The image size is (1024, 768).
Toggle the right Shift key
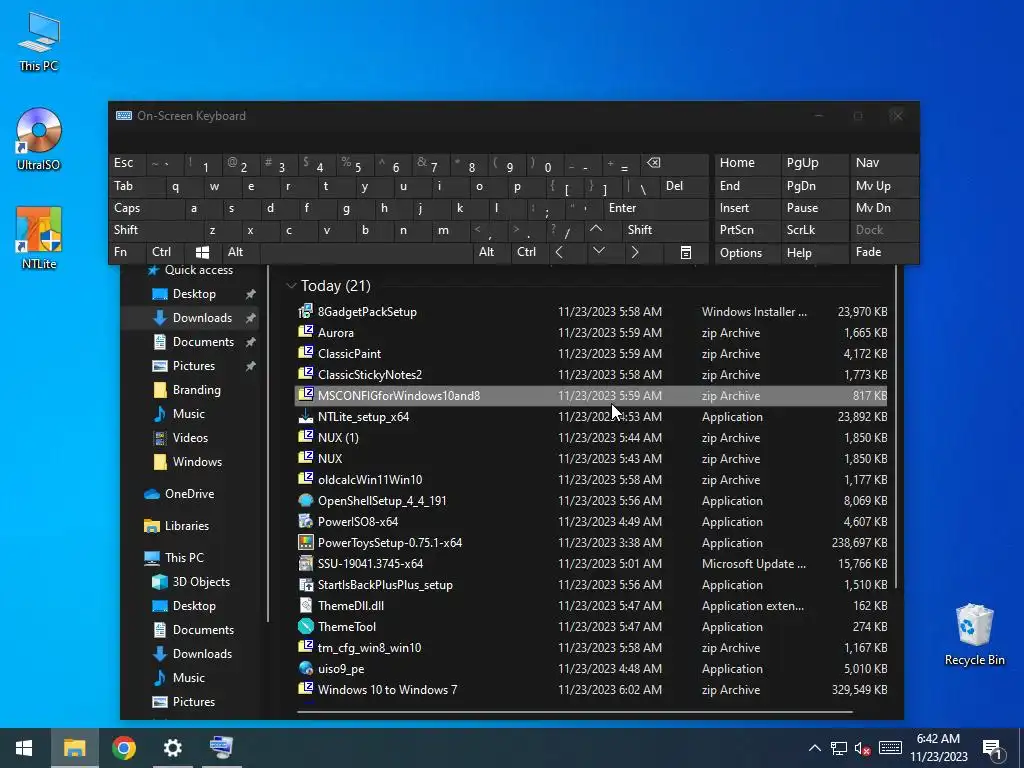point(665,230)
